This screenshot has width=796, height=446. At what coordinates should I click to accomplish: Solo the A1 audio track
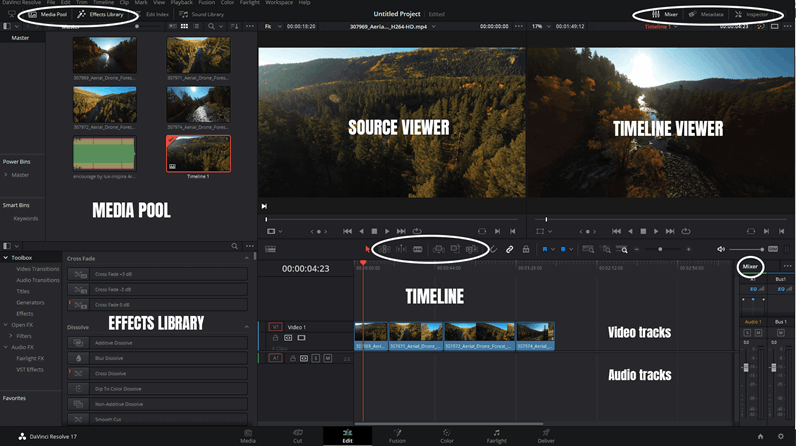pyautogui.click(x=317, y=357)
